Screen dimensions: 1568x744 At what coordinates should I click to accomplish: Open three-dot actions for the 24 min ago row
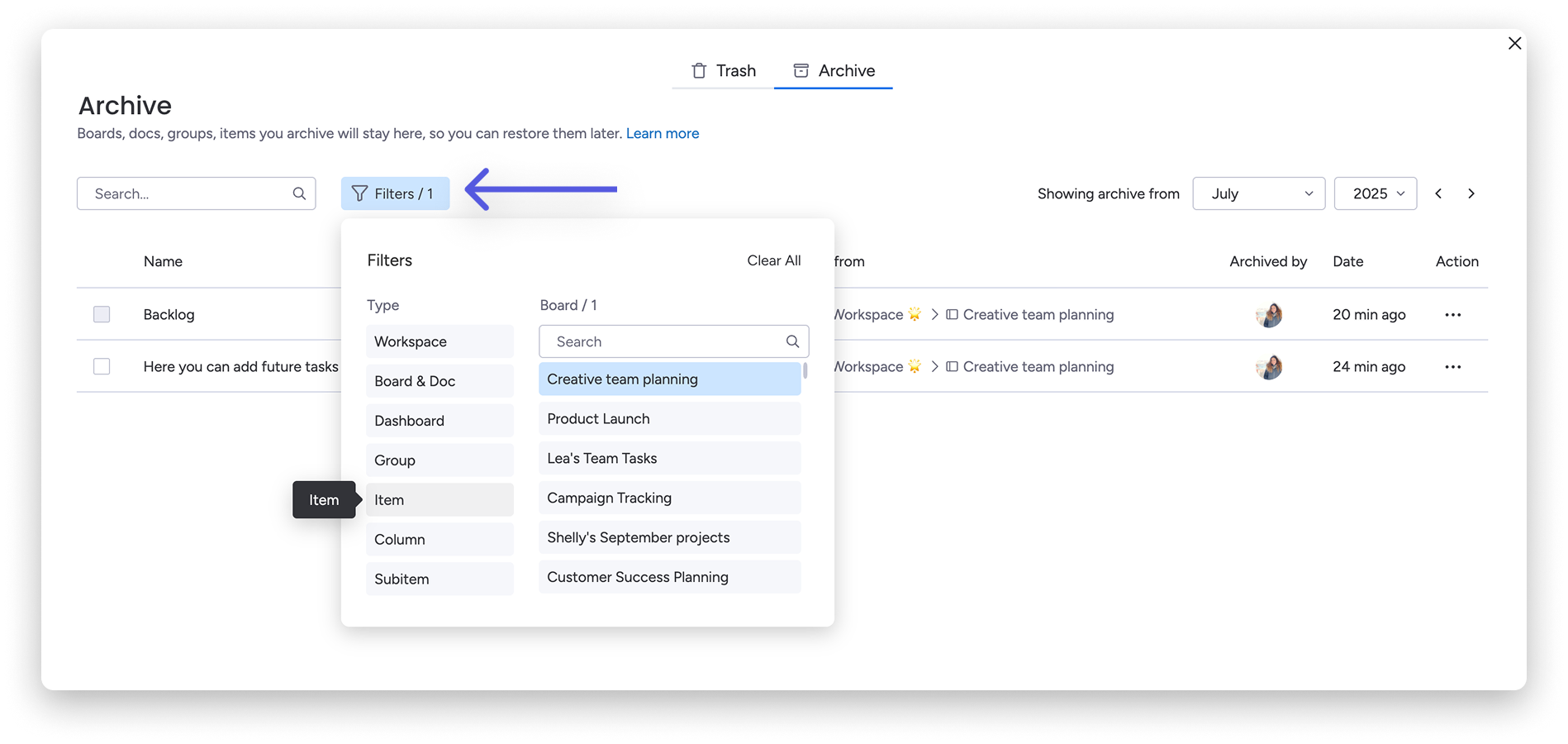1453,367
